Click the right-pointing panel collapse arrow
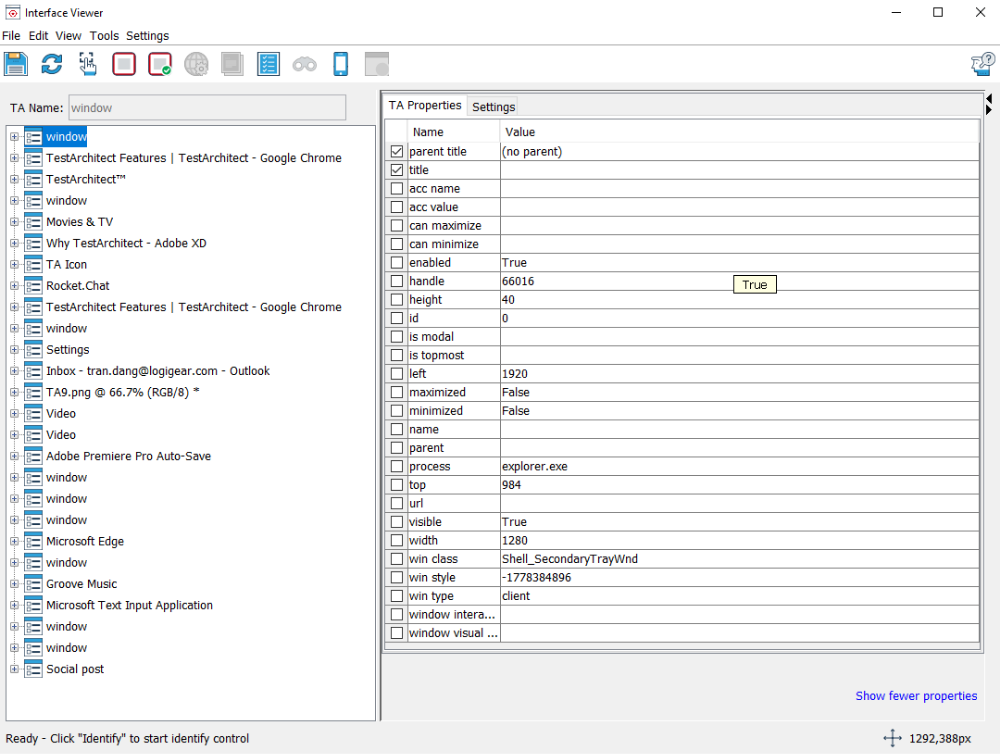 coord(989,110)
